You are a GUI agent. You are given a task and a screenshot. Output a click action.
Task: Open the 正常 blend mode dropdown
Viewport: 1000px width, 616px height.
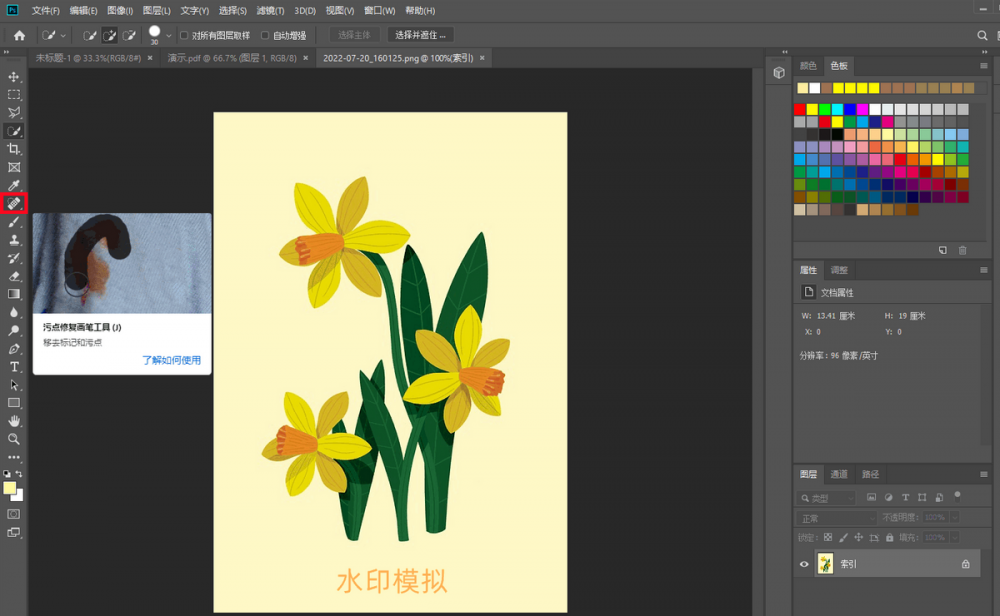tap(836, 518)
